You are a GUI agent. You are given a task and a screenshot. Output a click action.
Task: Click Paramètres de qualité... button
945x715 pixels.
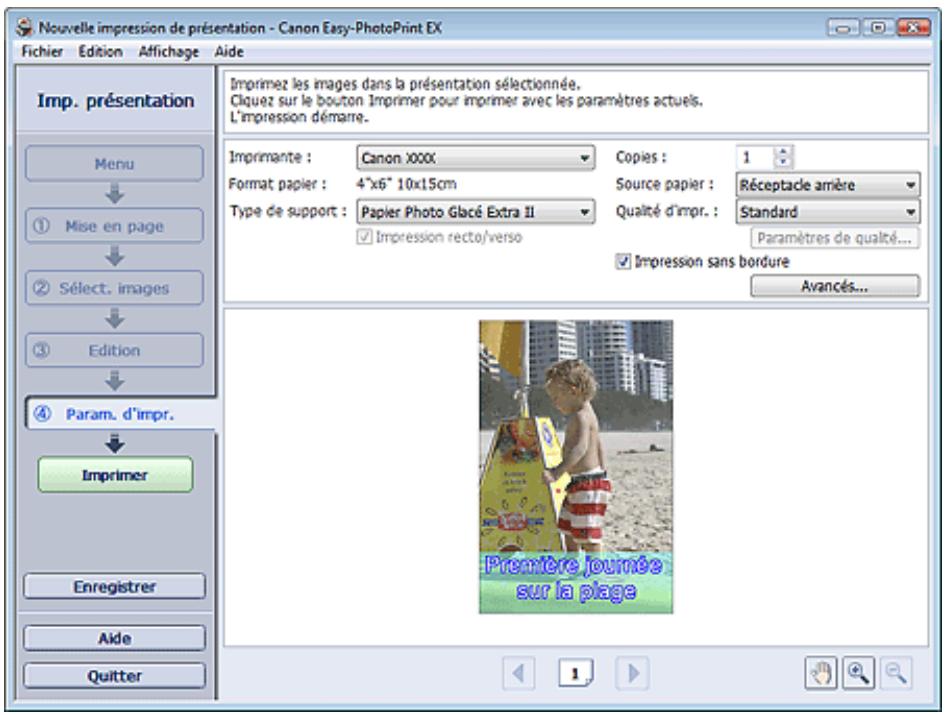(835, 238)
